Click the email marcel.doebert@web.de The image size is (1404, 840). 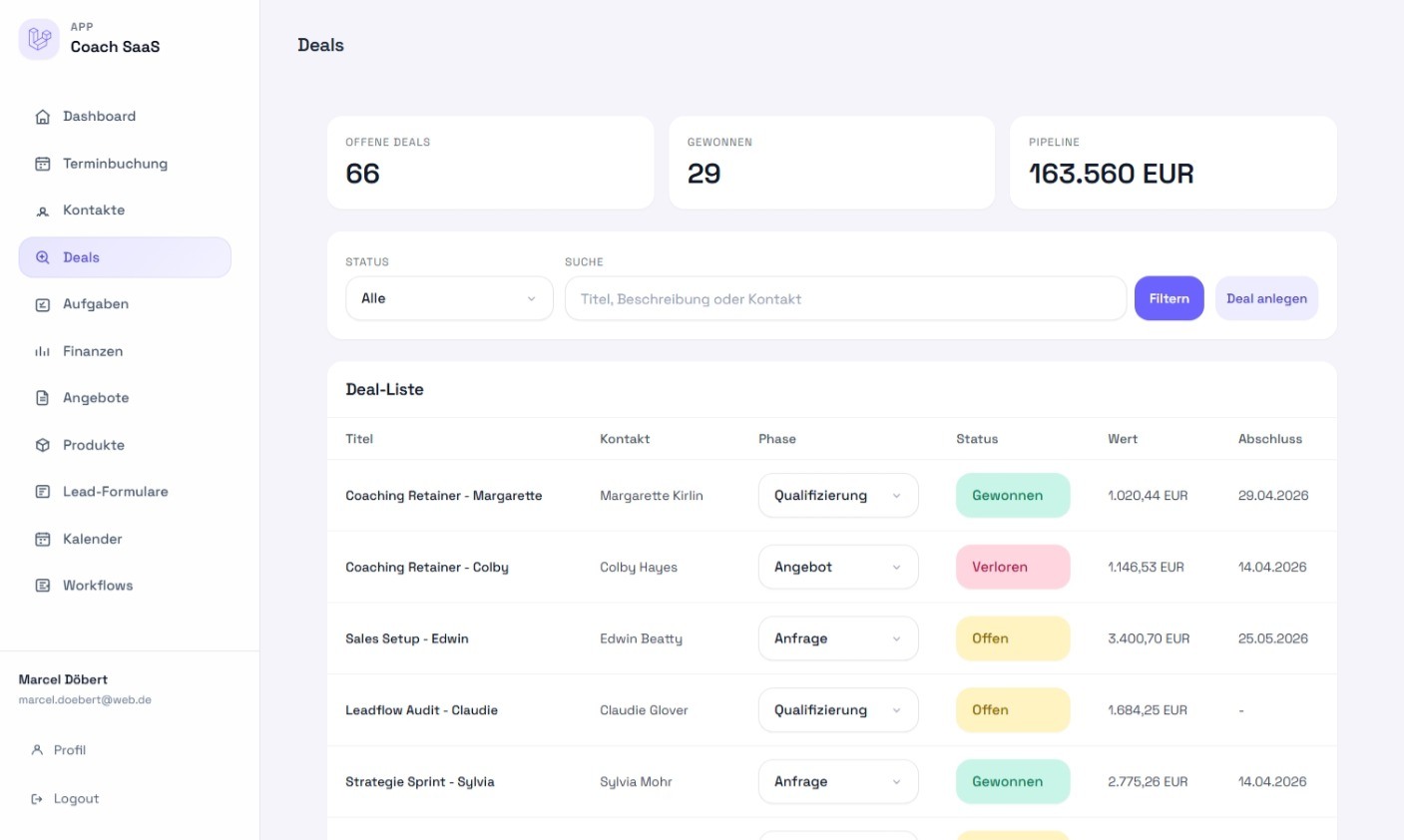85,700
